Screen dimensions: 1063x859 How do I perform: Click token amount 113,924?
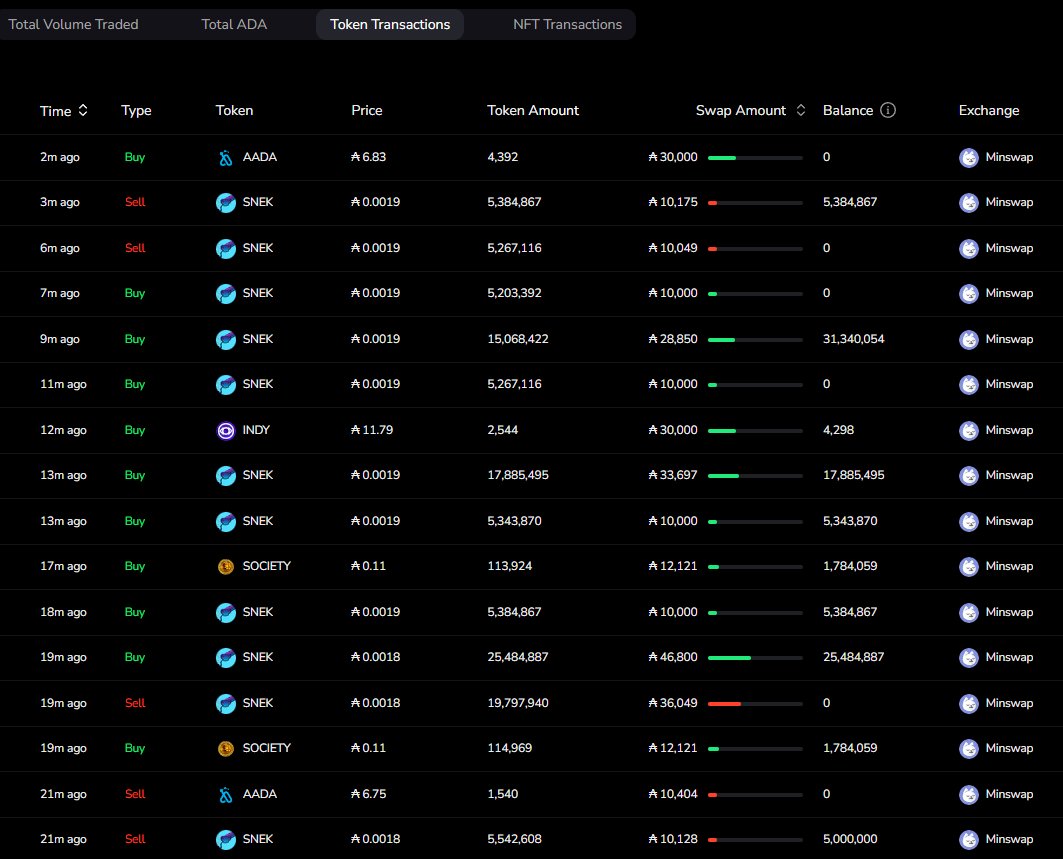point(510,565)
